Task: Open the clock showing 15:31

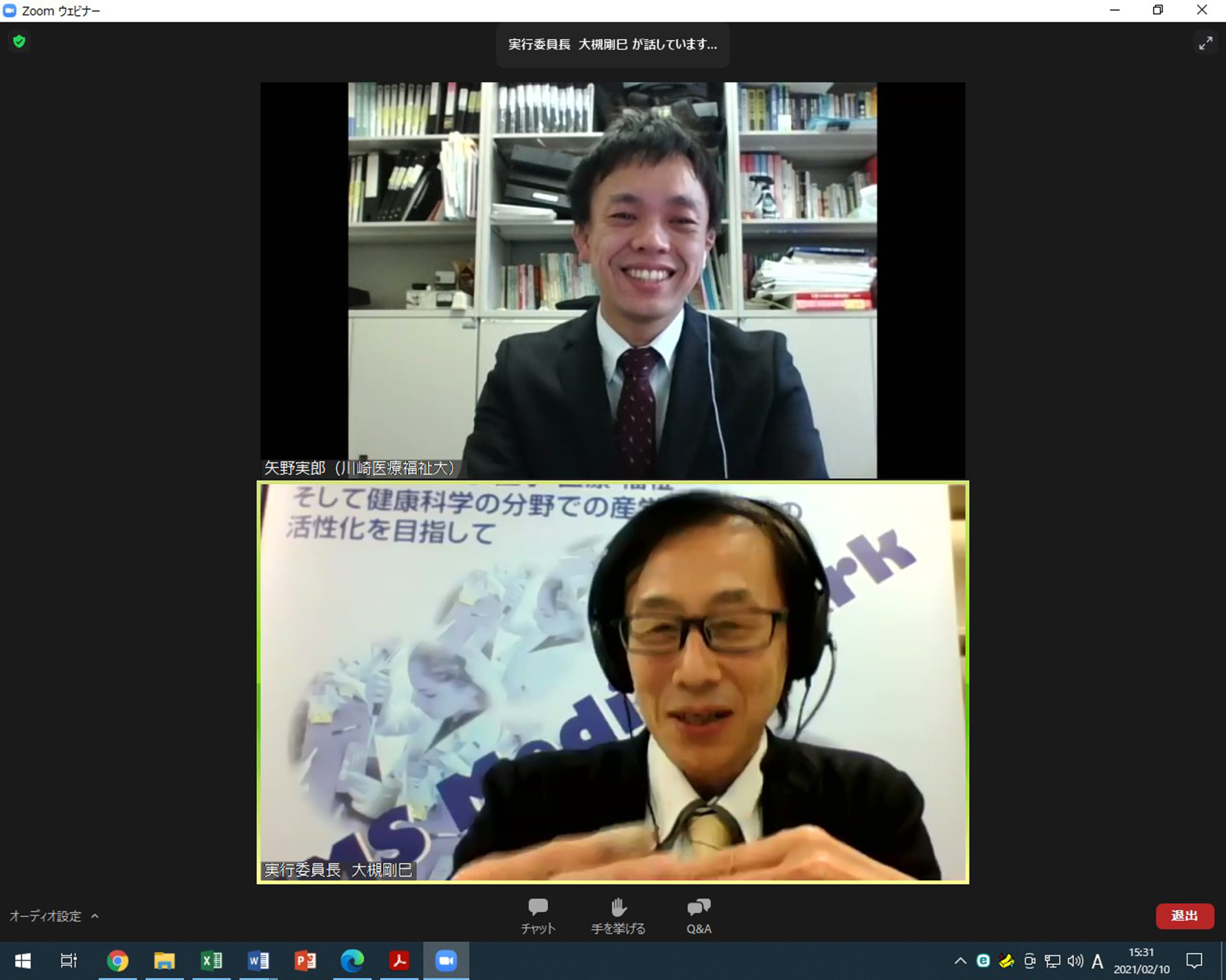Action: tap(1141, 960)
